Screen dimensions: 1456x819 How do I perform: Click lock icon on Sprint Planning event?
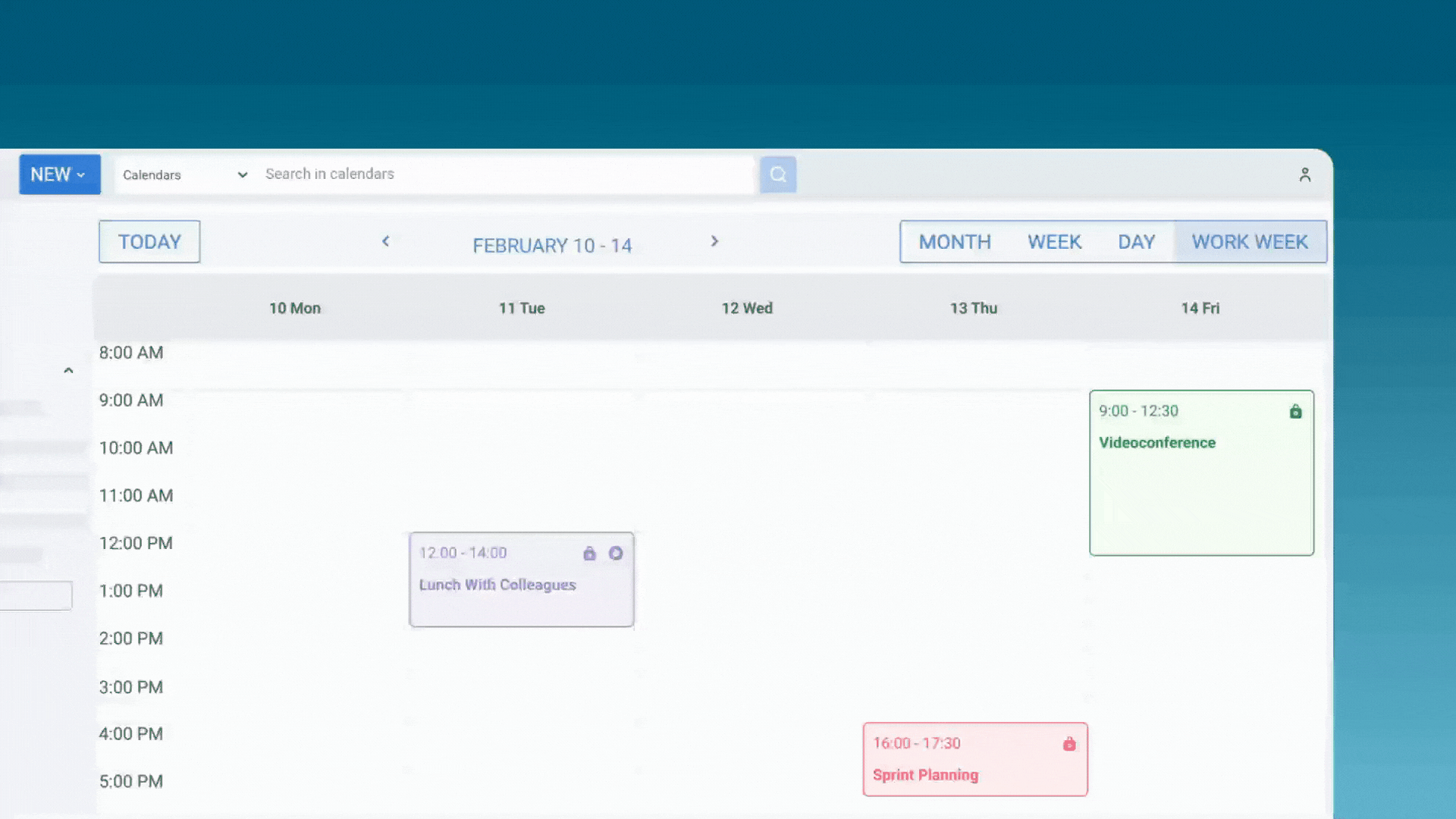[x=1069, y=744]
